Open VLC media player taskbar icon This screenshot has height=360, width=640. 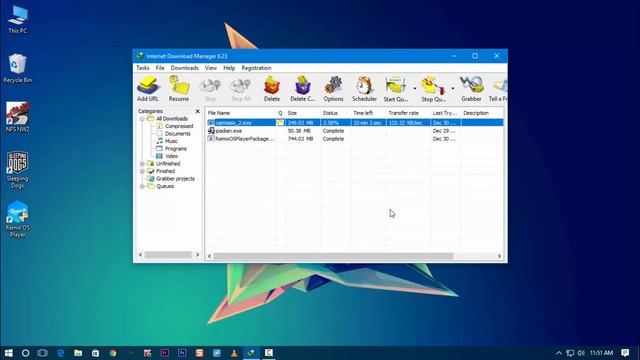pyautogui.click(x=234, y=353)
